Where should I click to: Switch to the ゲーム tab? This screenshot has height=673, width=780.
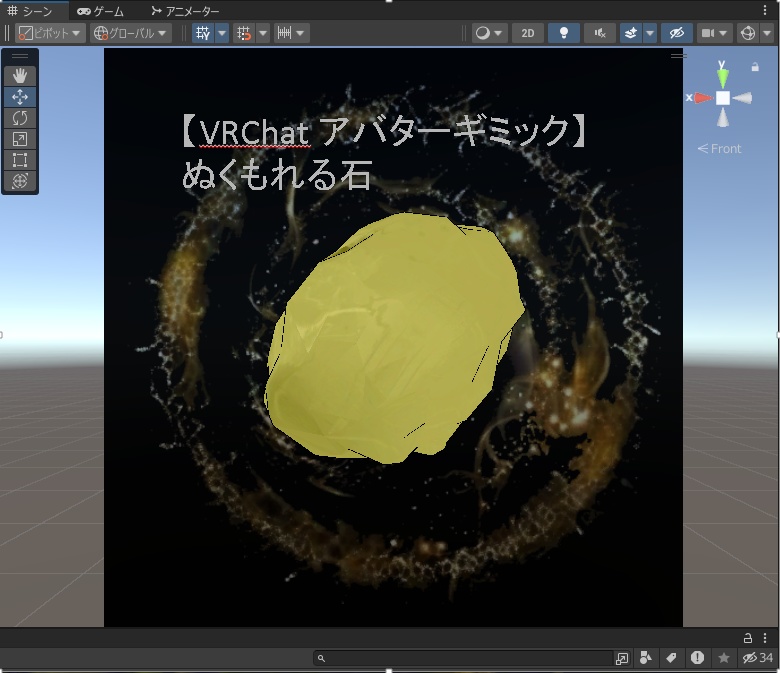point(100,10)
